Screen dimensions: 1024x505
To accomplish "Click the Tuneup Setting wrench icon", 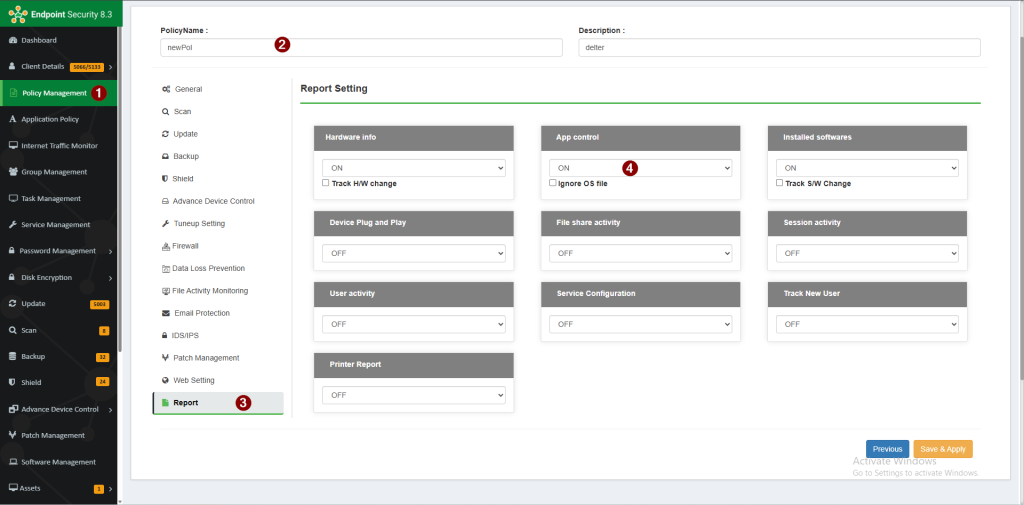I will pos(165,224).
